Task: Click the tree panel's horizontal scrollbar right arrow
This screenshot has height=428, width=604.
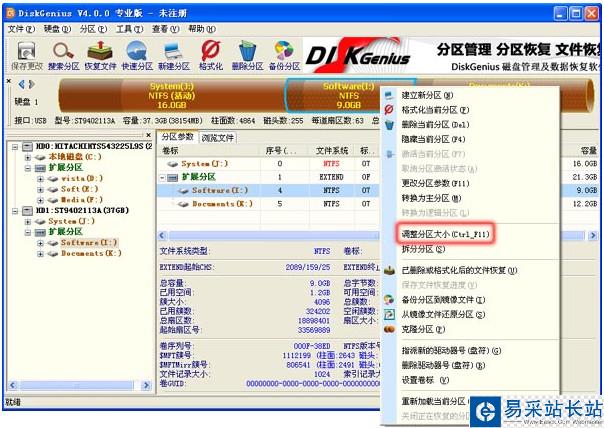Action: click(x=146, y=385)
